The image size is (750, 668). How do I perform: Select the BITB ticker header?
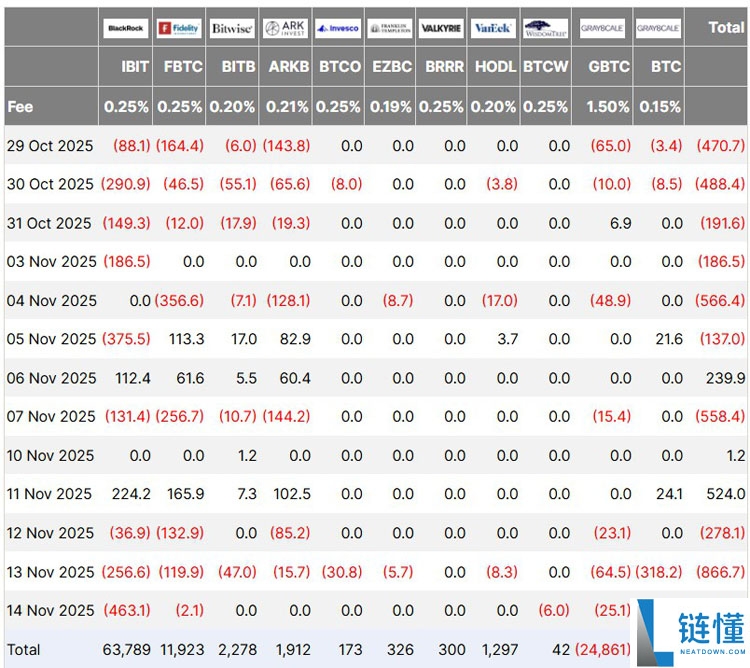tap(238, 66)
